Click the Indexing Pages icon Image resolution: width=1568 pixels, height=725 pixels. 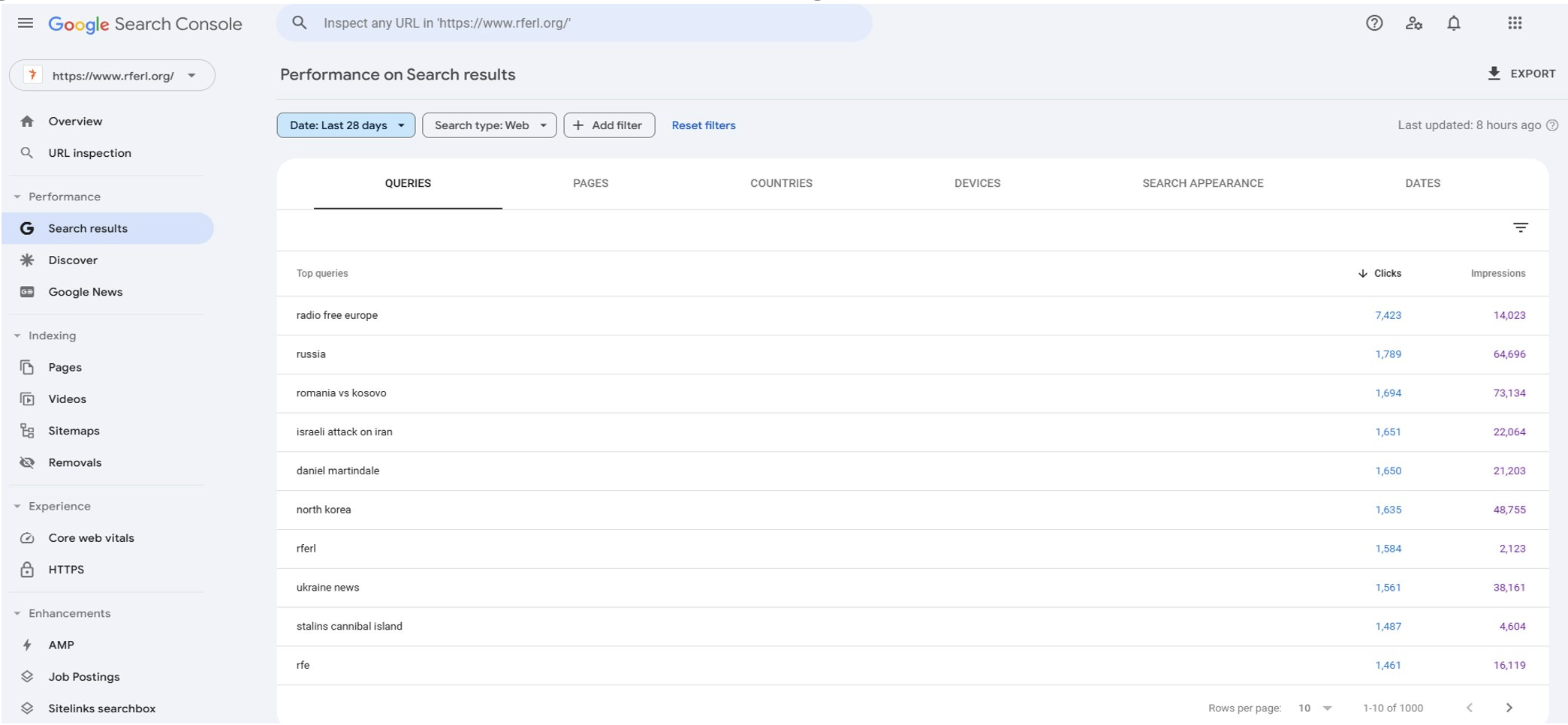(x=27, y=368)
